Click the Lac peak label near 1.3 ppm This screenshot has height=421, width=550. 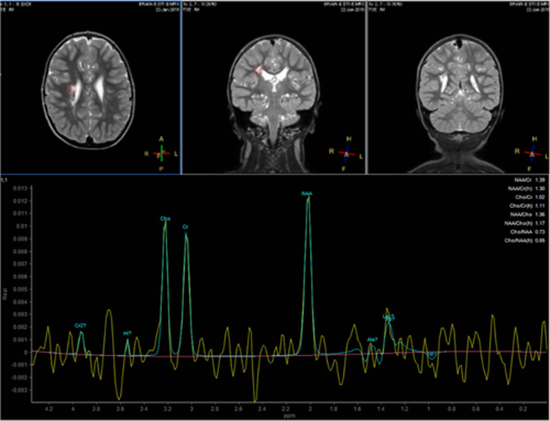click(x=389, y=316)
